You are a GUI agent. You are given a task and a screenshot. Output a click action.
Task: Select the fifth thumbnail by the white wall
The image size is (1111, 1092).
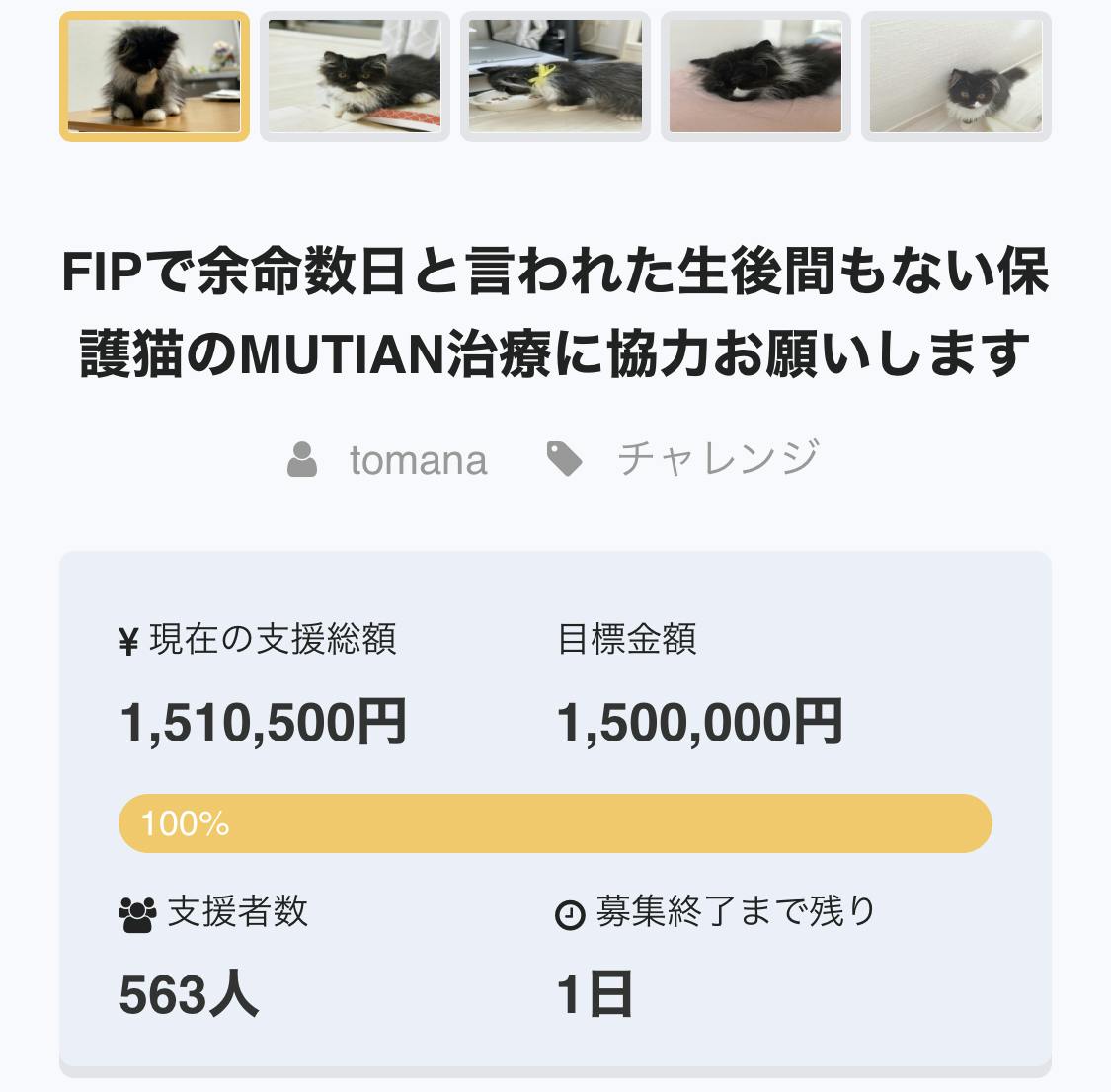pos(956,76)
